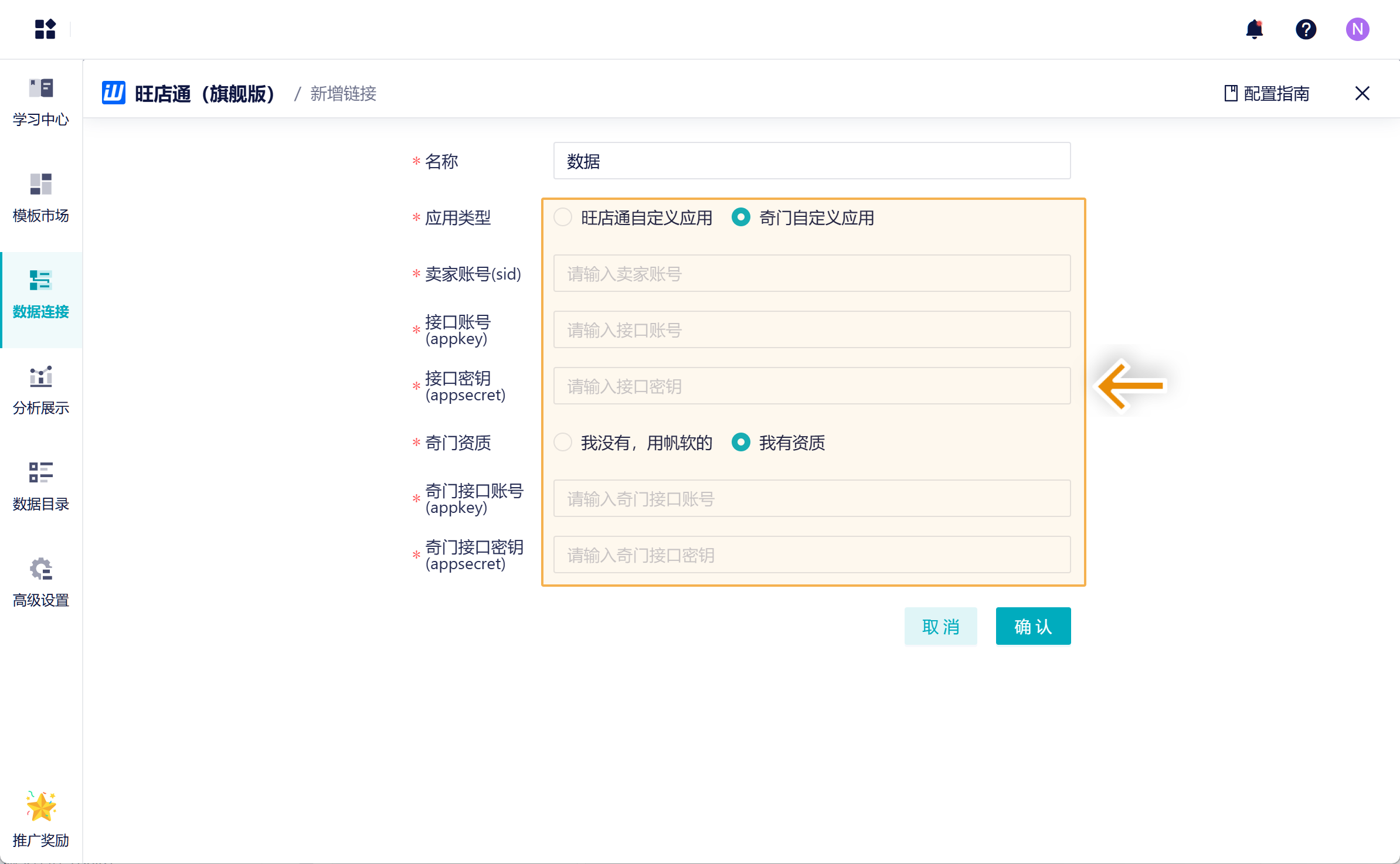Open user avatar N menu
The image size is (1400, 864).
click(x=1357, y=29)
